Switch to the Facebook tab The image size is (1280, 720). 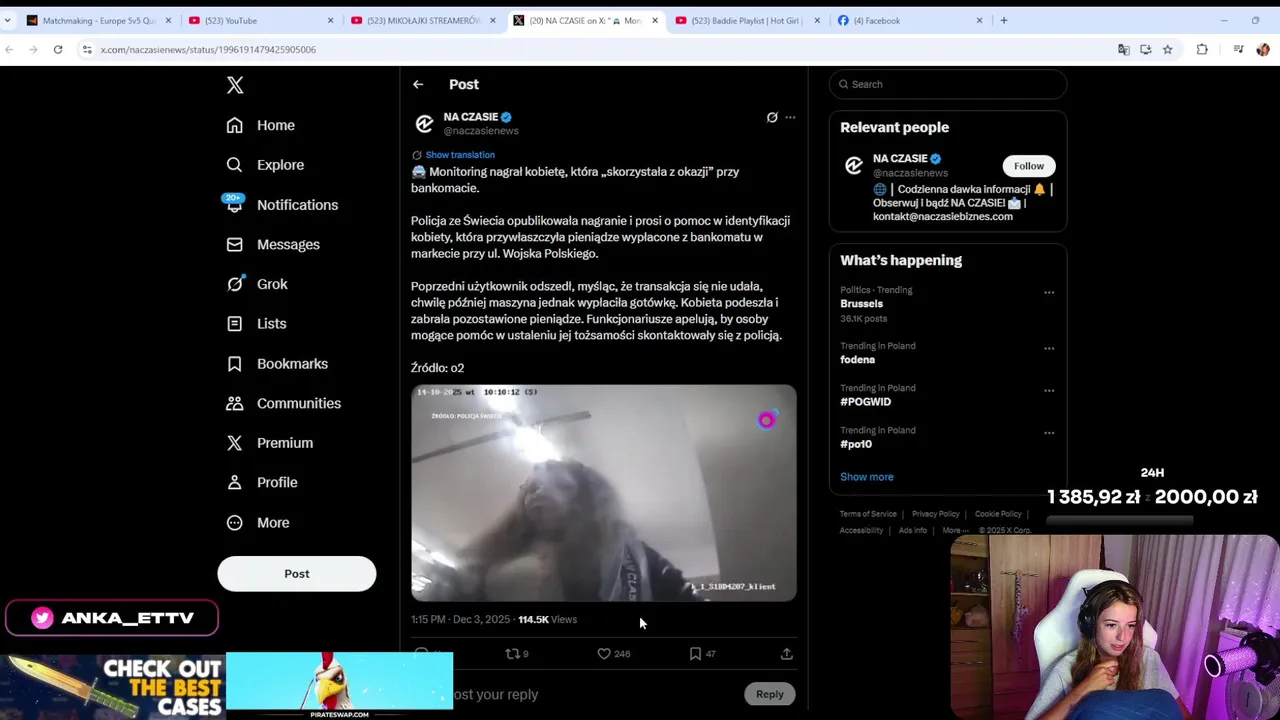point(909,20)
